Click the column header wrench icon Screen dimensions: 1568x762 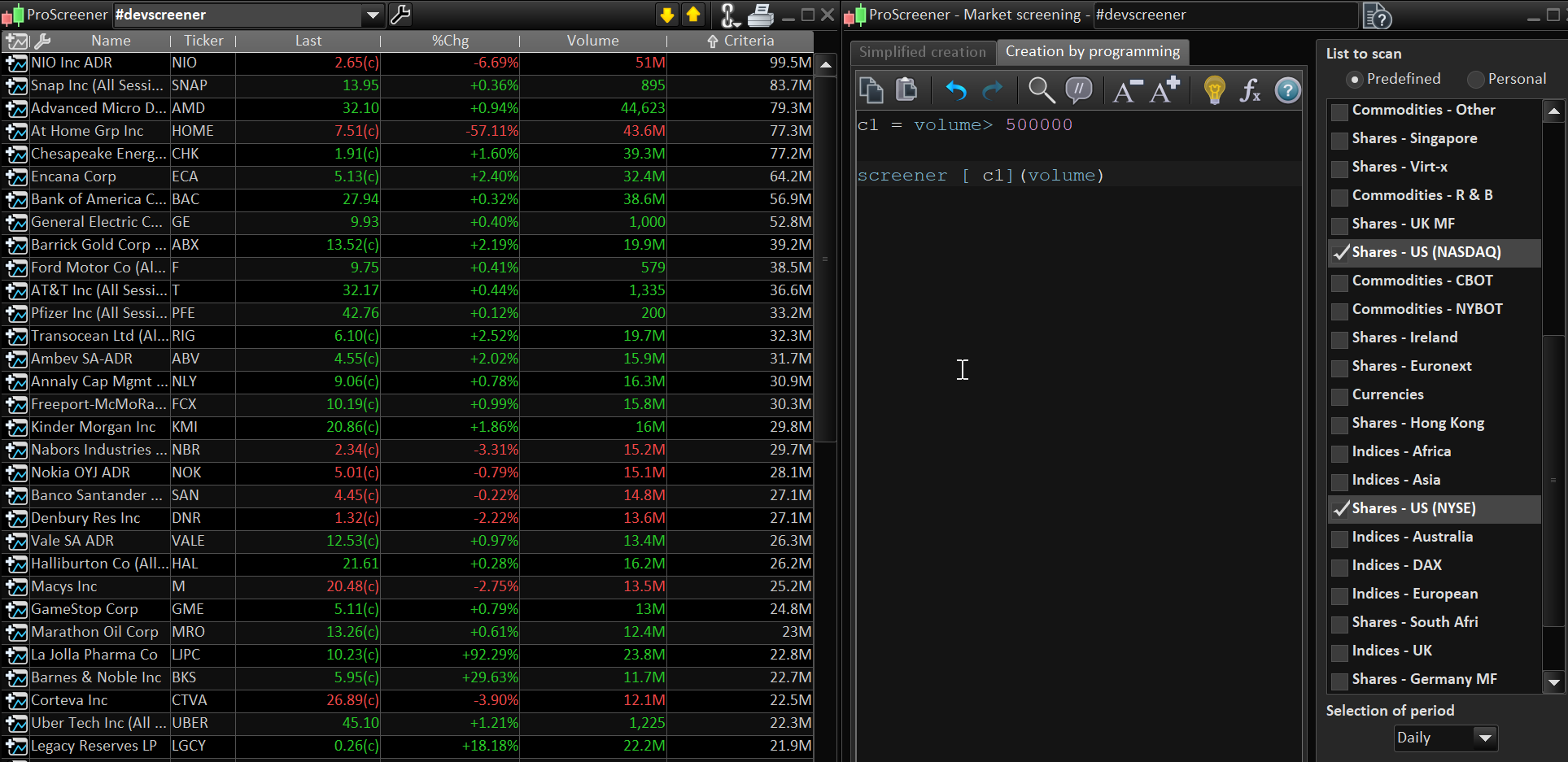(x=42, y=41)
